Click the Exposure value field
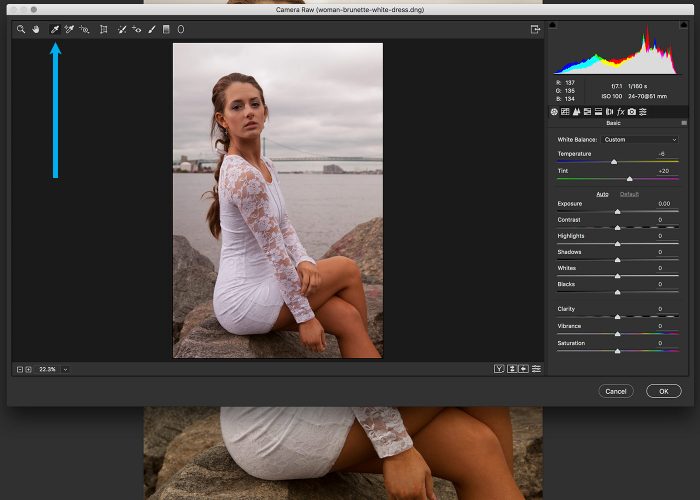The width and height of the screenshot is (700, 500). (x=663, y=203)
